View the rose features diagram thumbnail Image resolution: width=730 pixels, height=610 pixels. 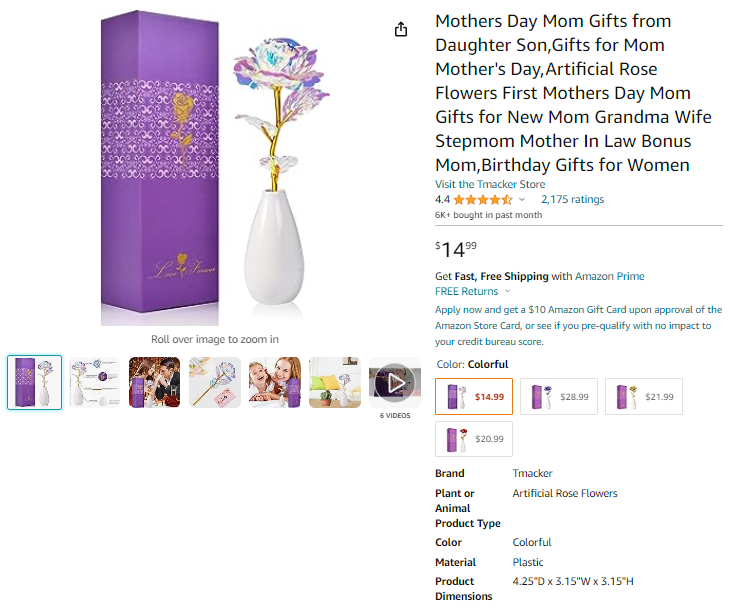click(x=95, y=383)
